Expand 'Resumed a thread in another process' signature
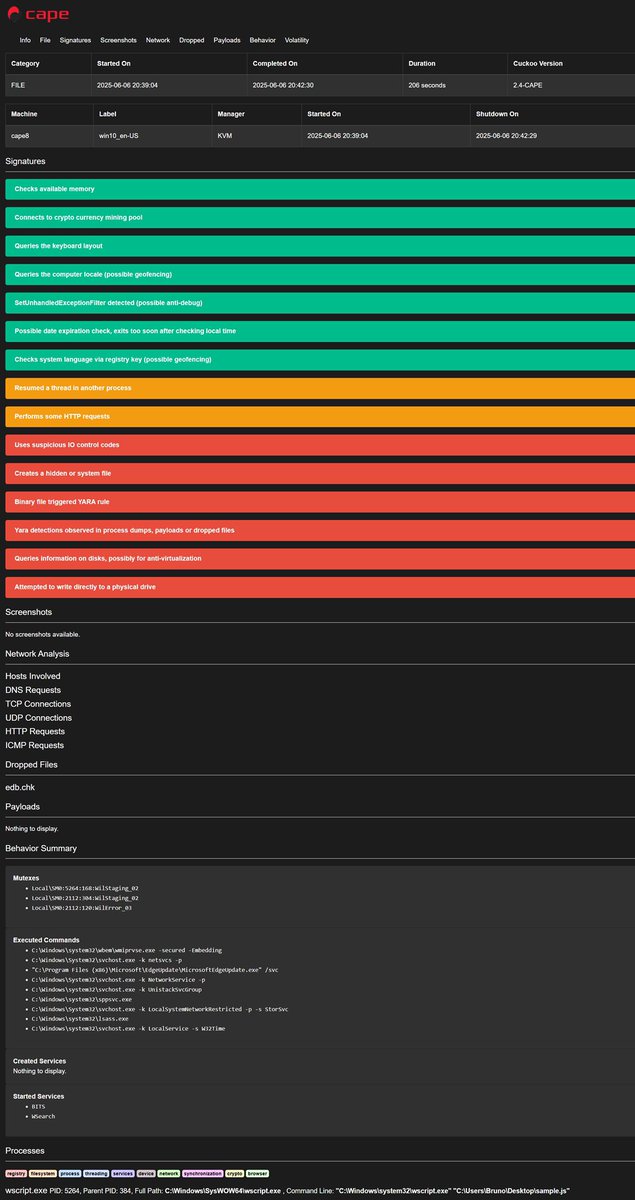Image resolution: width=635 pixels, height=1200 pixels. click(320, 387)
